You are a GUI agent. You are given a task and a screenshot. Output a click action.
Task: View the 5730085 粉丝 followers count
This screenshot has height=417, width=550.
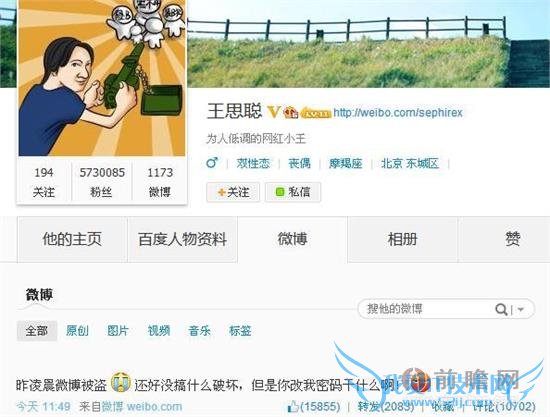102,182
